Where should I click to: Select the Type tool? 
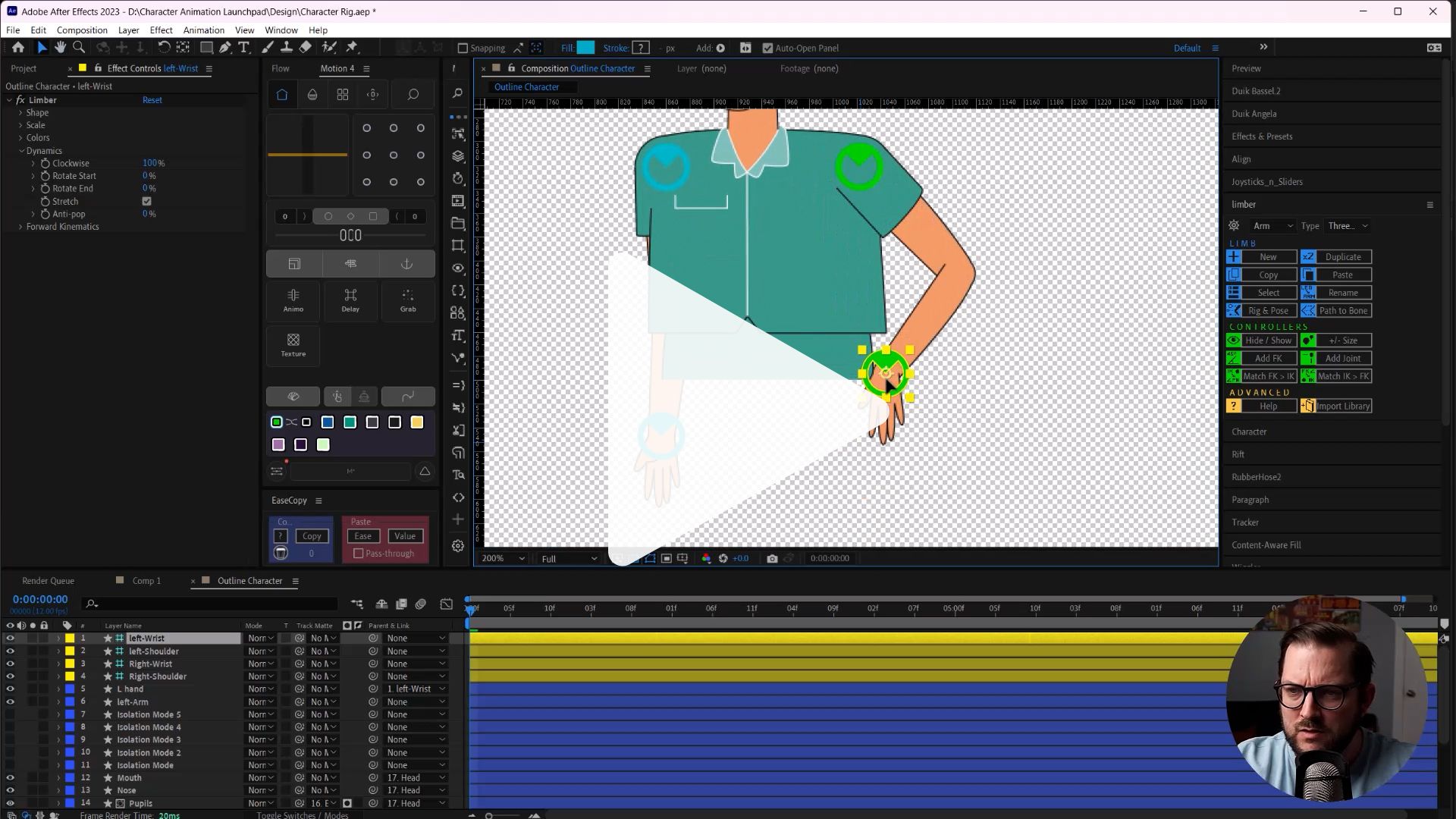point(244,48)
